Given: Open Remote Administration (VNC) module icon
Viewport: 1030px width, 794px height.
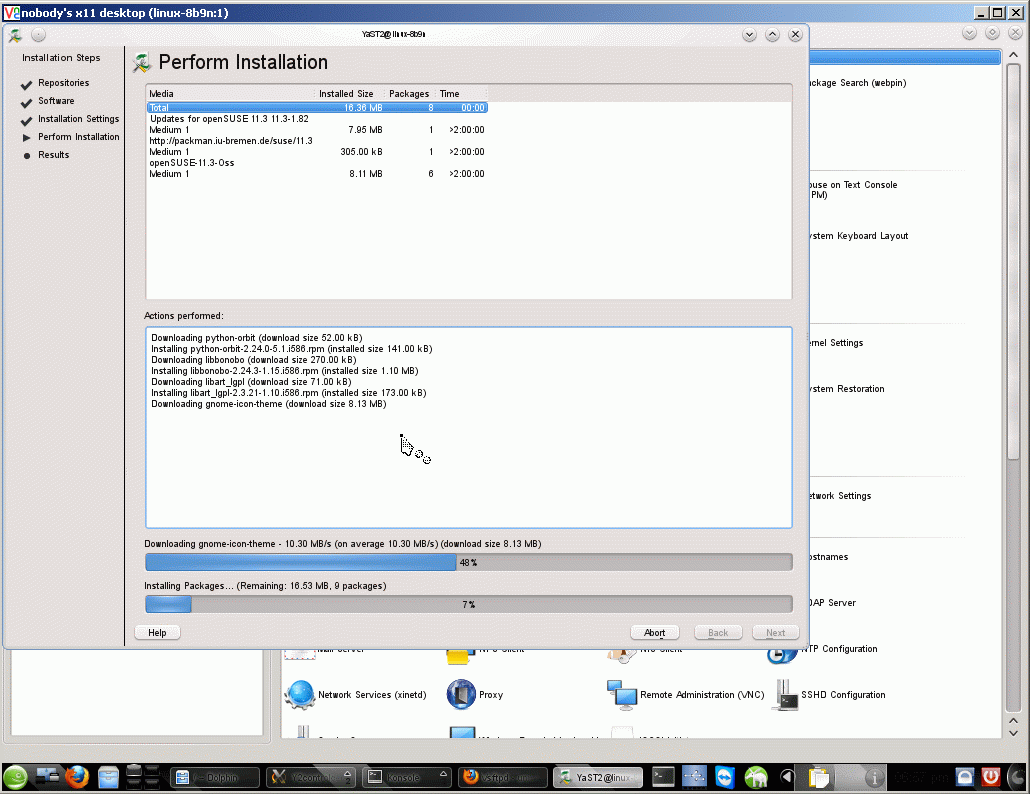Looking at the screenshot, I should (622, 695).
